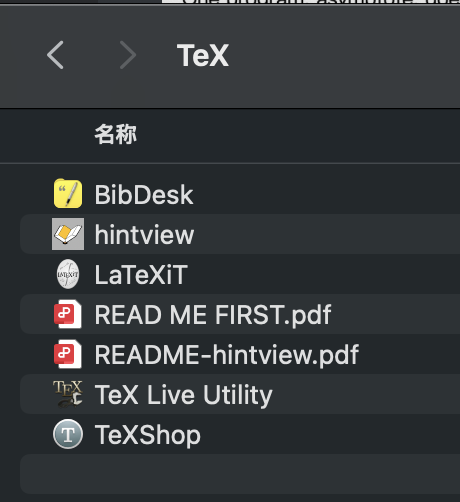Select the TeXShop name label
This screenshot has height=502, width=460.
[148, 435]
